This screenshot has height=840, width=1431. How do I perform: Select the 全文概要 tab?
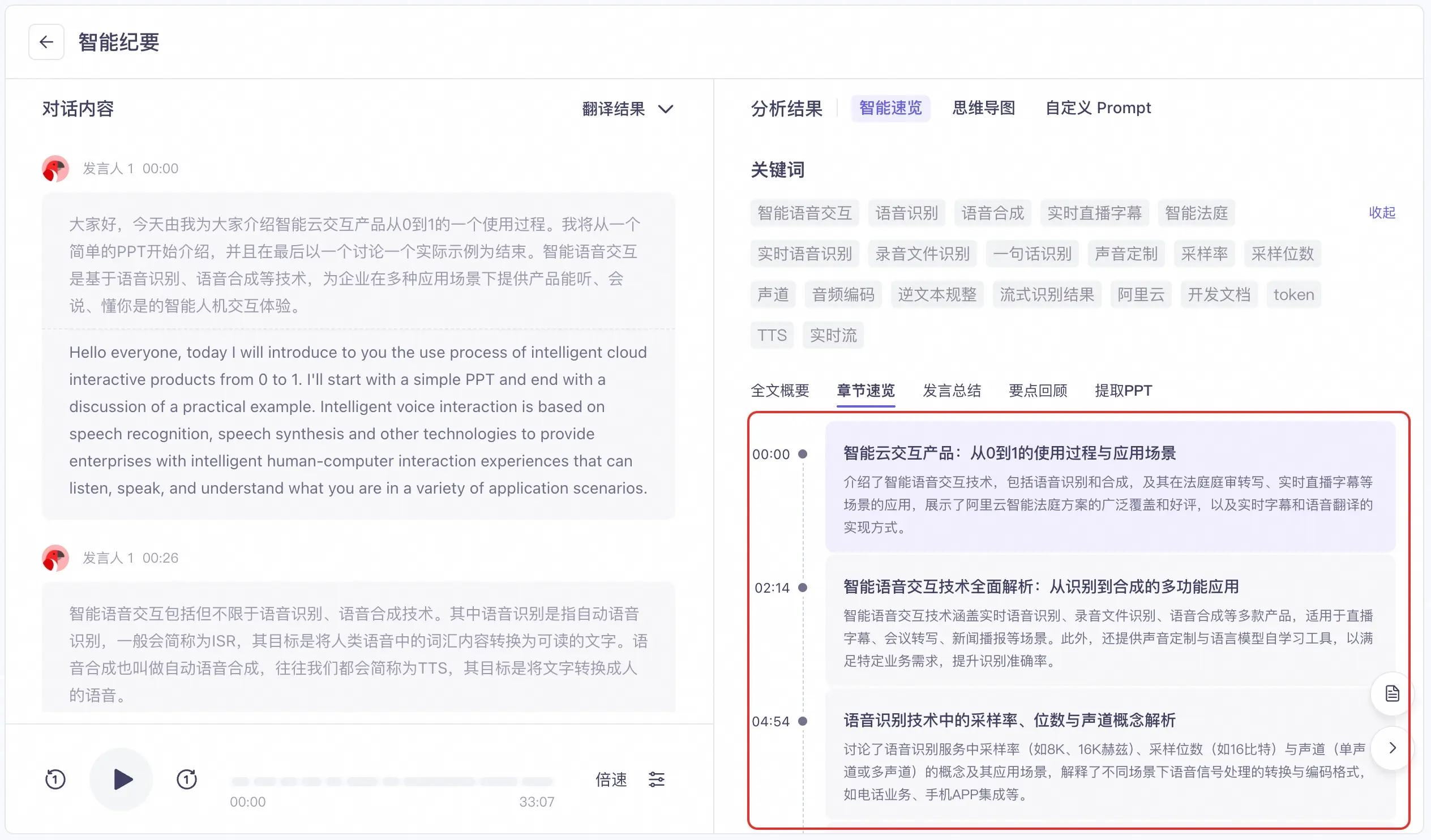click(779, 391)
